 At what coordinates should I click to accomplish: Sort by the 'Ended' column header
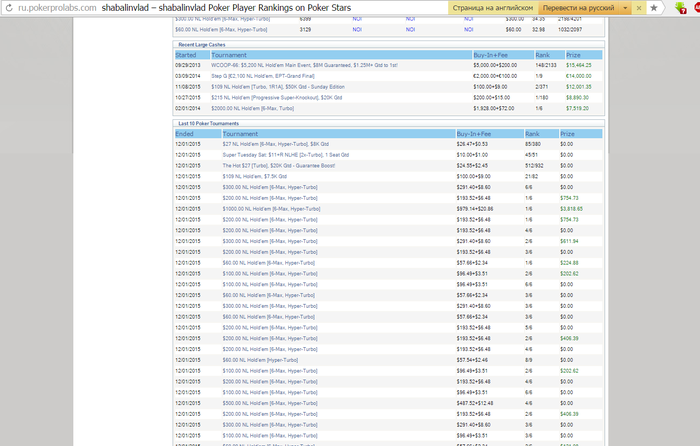tap(185, 133)
